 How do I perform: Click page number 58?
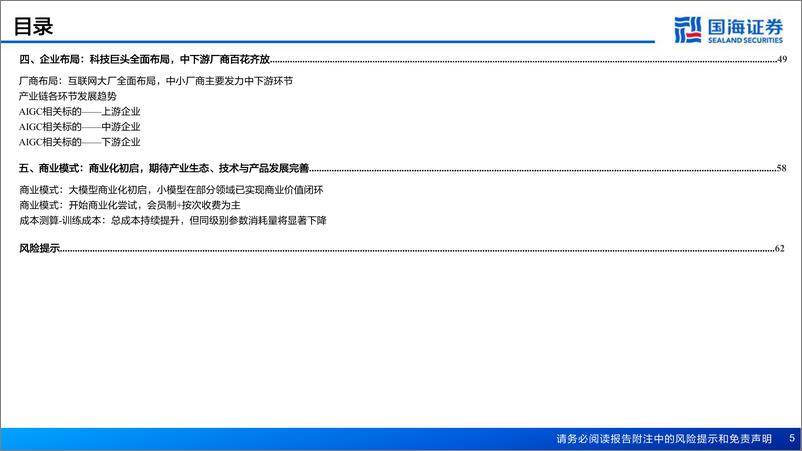point(781,168)
